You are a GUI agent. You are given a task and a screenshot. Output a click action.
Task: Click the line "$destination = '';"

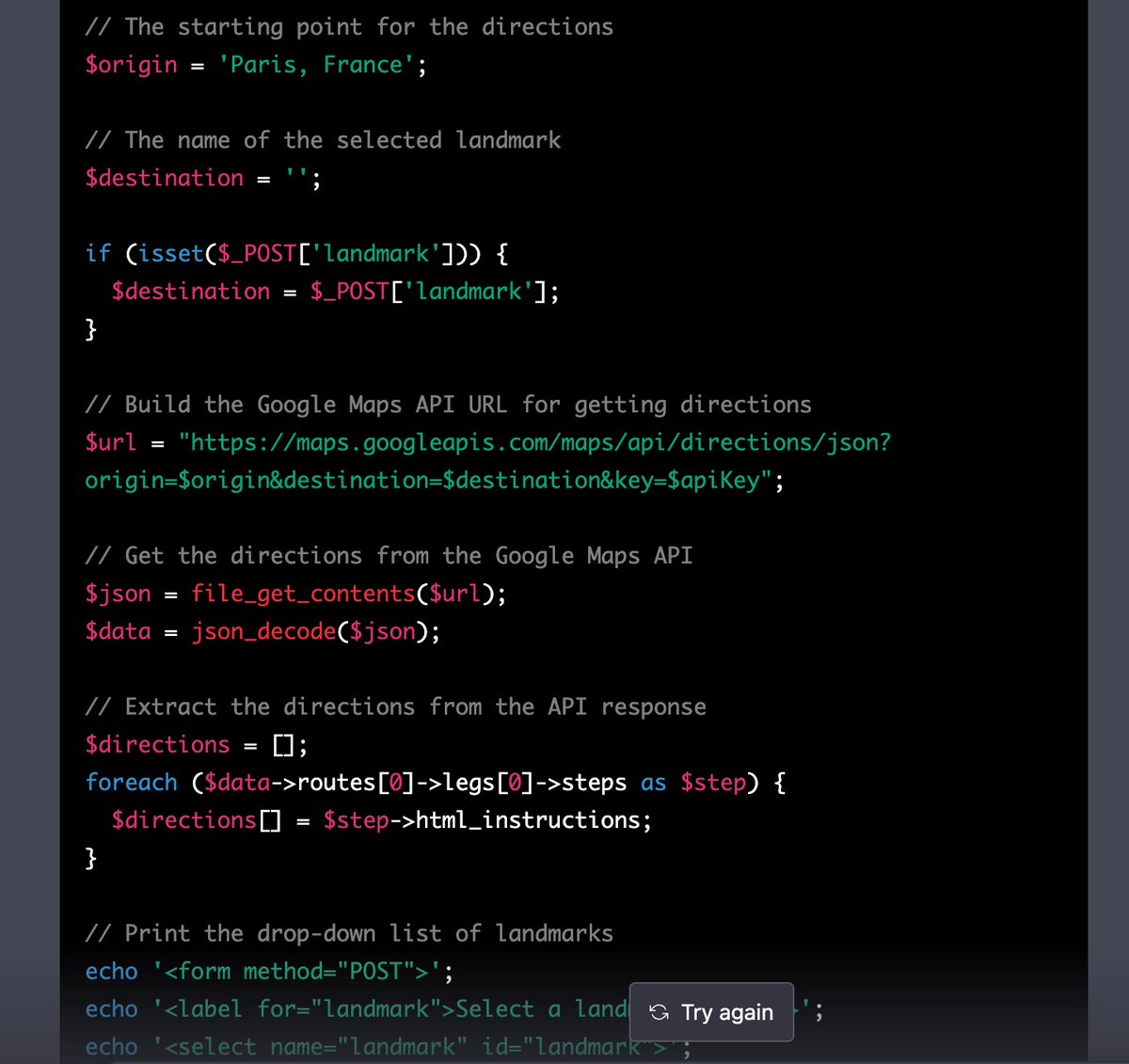click(203, 178)
